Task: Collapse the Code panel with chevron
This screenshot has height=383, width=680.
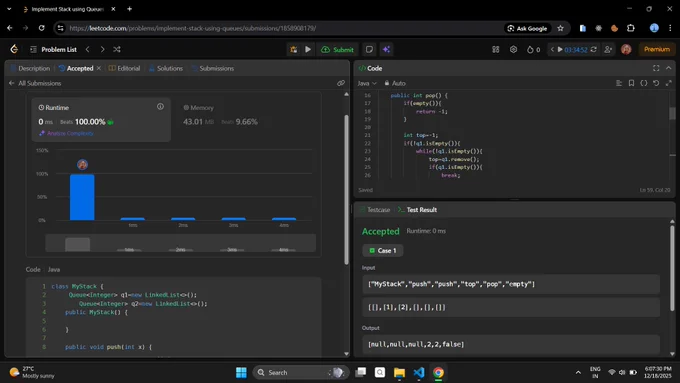Action: [668, 68]
